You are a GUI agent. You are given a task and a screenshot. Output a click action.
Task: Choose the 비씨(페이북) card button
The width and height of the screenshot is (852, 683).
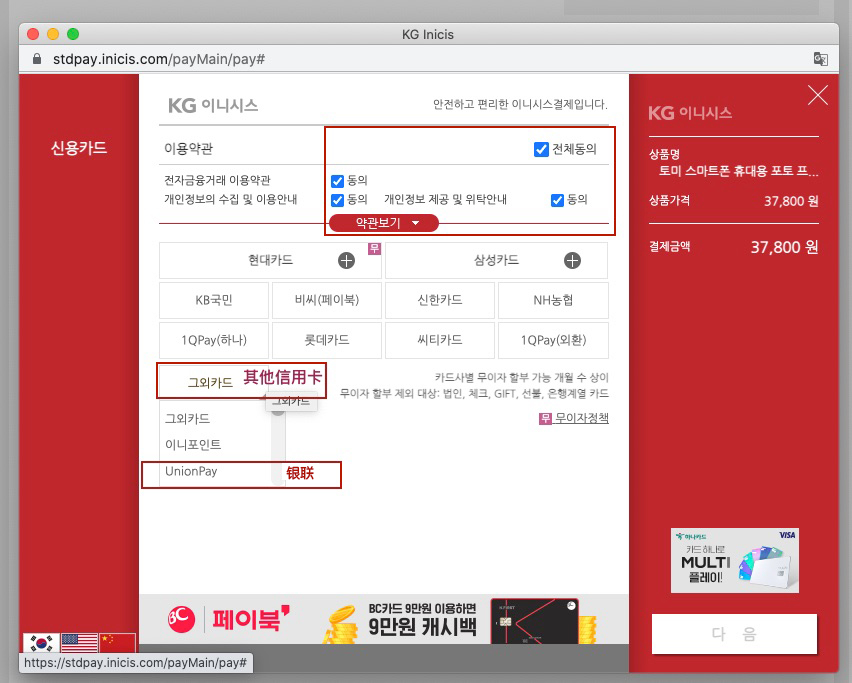tap(327, 300)
